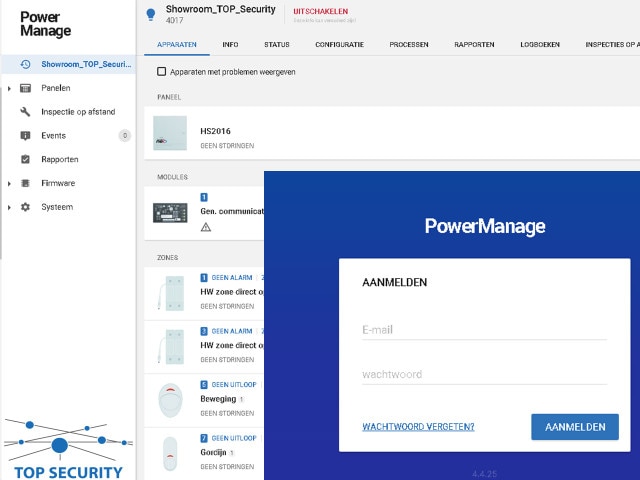
Task: Click the Events alert icon
Action: tap(25, 136)
